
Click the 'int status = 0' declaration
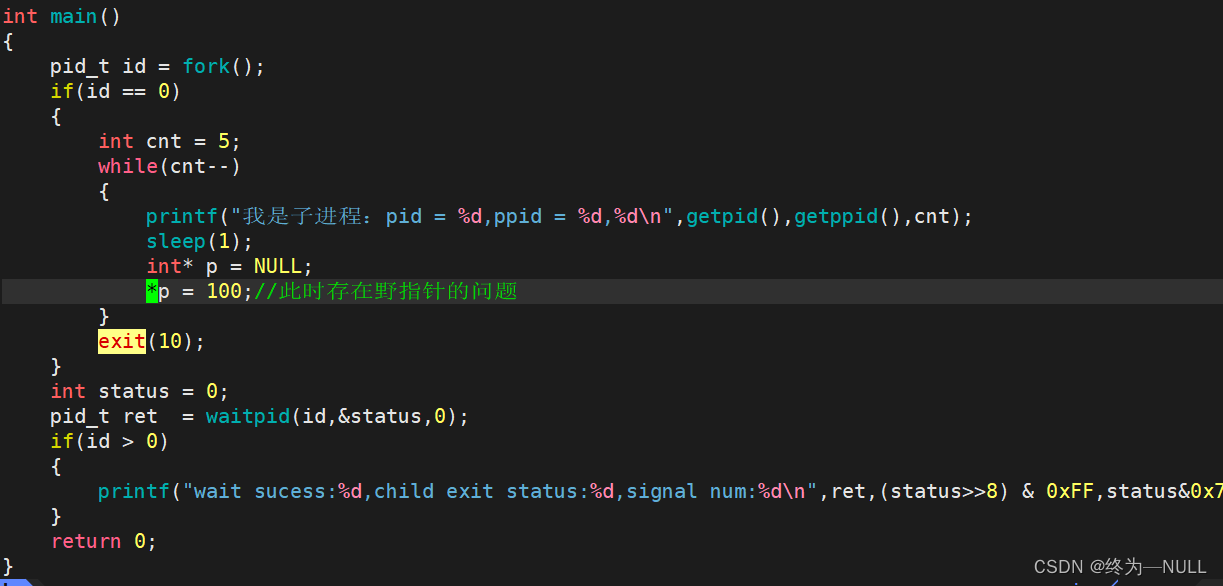pyautogui.click(x=139, y=391)
